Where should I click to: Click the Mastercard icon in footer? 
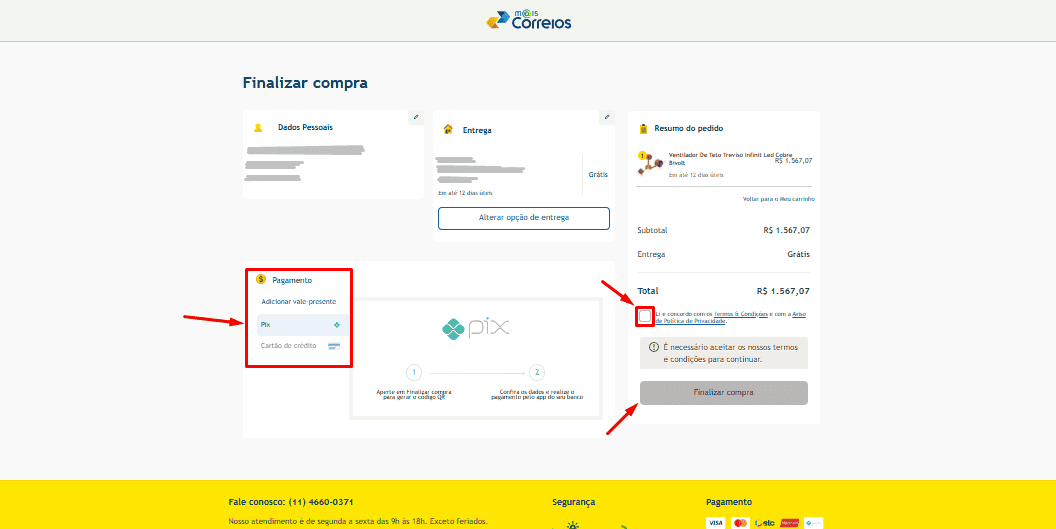point(740,522)
